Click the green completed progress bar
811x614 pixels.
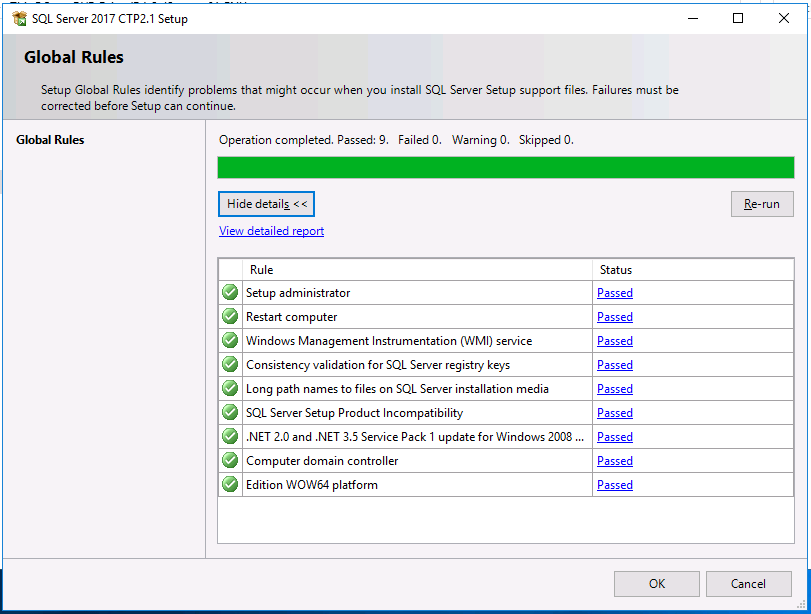tap(506, 168)
